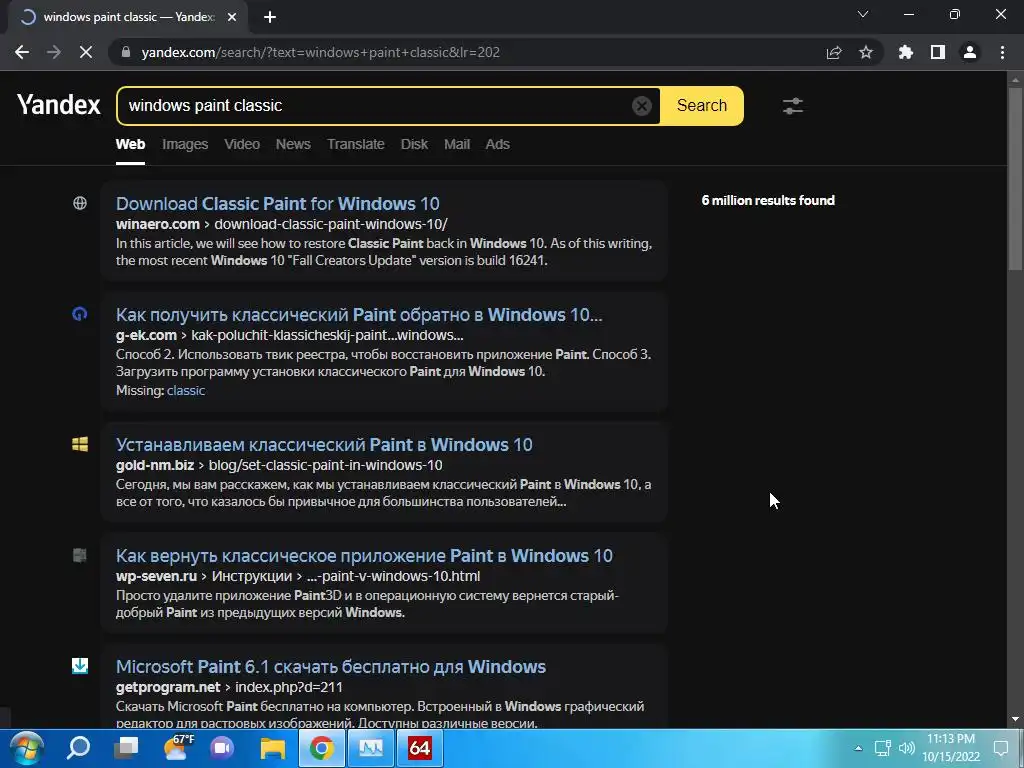Viewport: 1024px width, 768px height.
Task: Open the notification center icon
Action: (x=1001, y=748)
